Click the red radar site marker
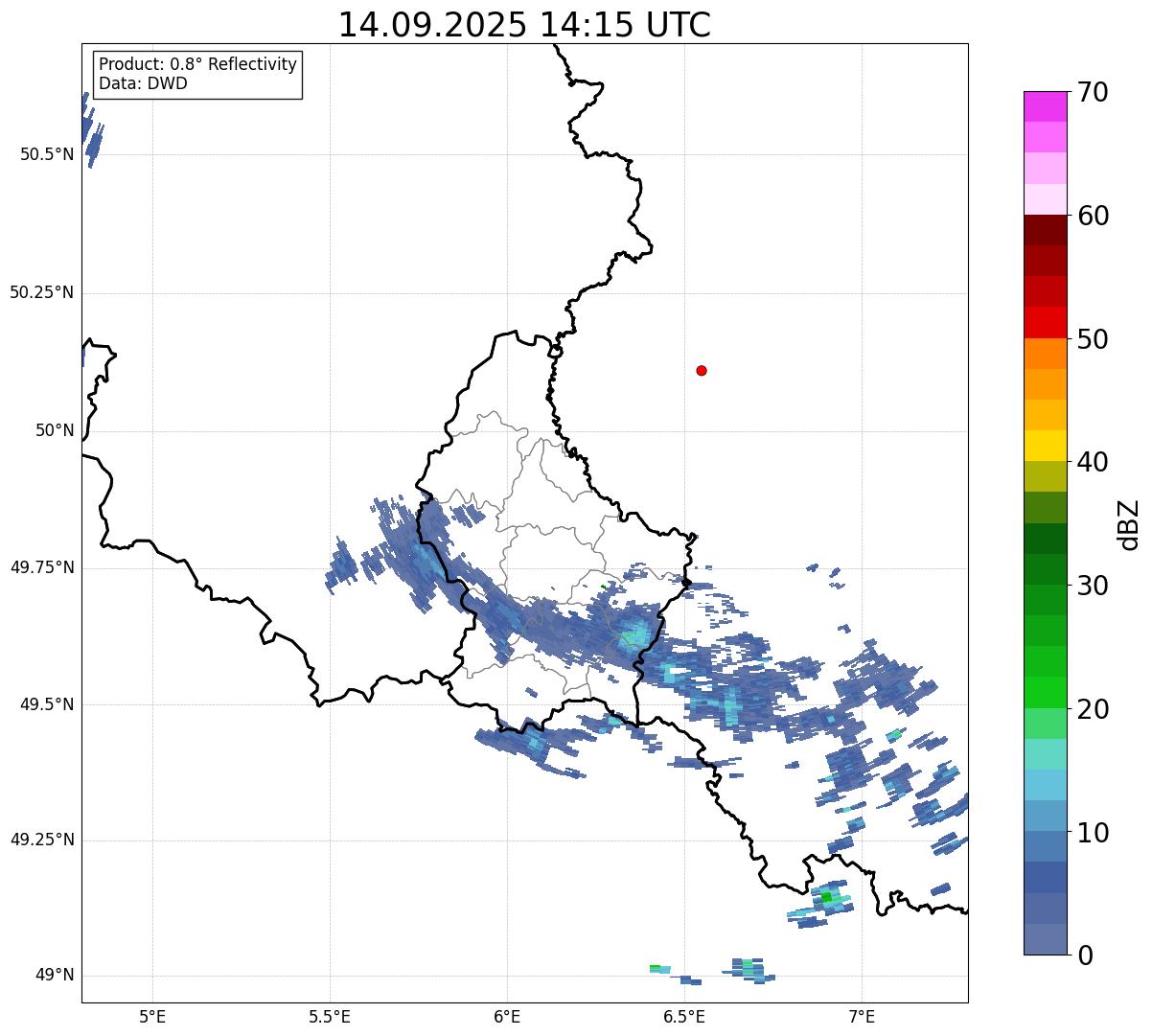Image resolution: width=1152 pixels, height=1036 pixels. (702, 370)
